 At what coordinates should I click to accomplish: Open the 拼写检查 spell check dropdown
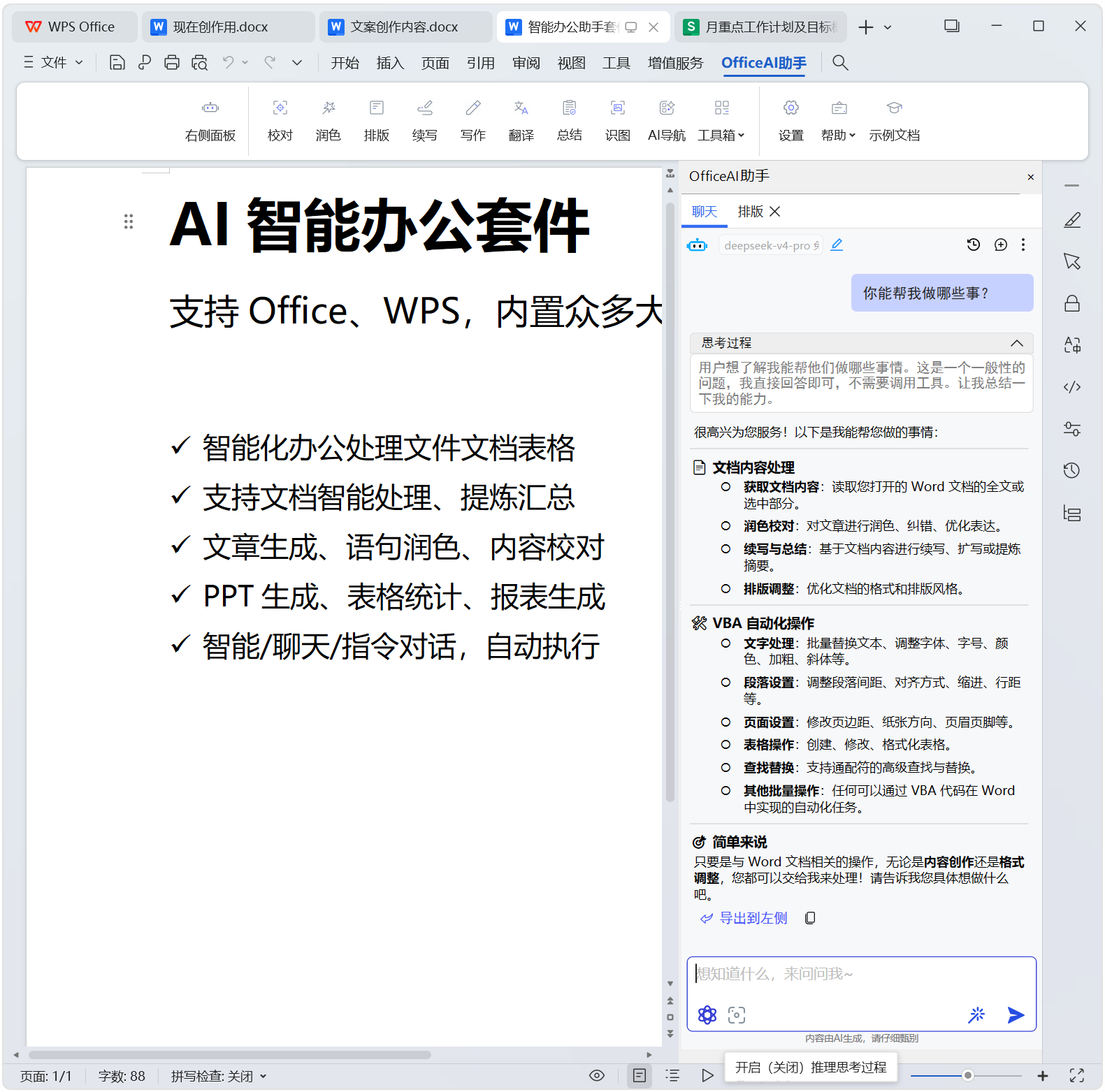219,1076
